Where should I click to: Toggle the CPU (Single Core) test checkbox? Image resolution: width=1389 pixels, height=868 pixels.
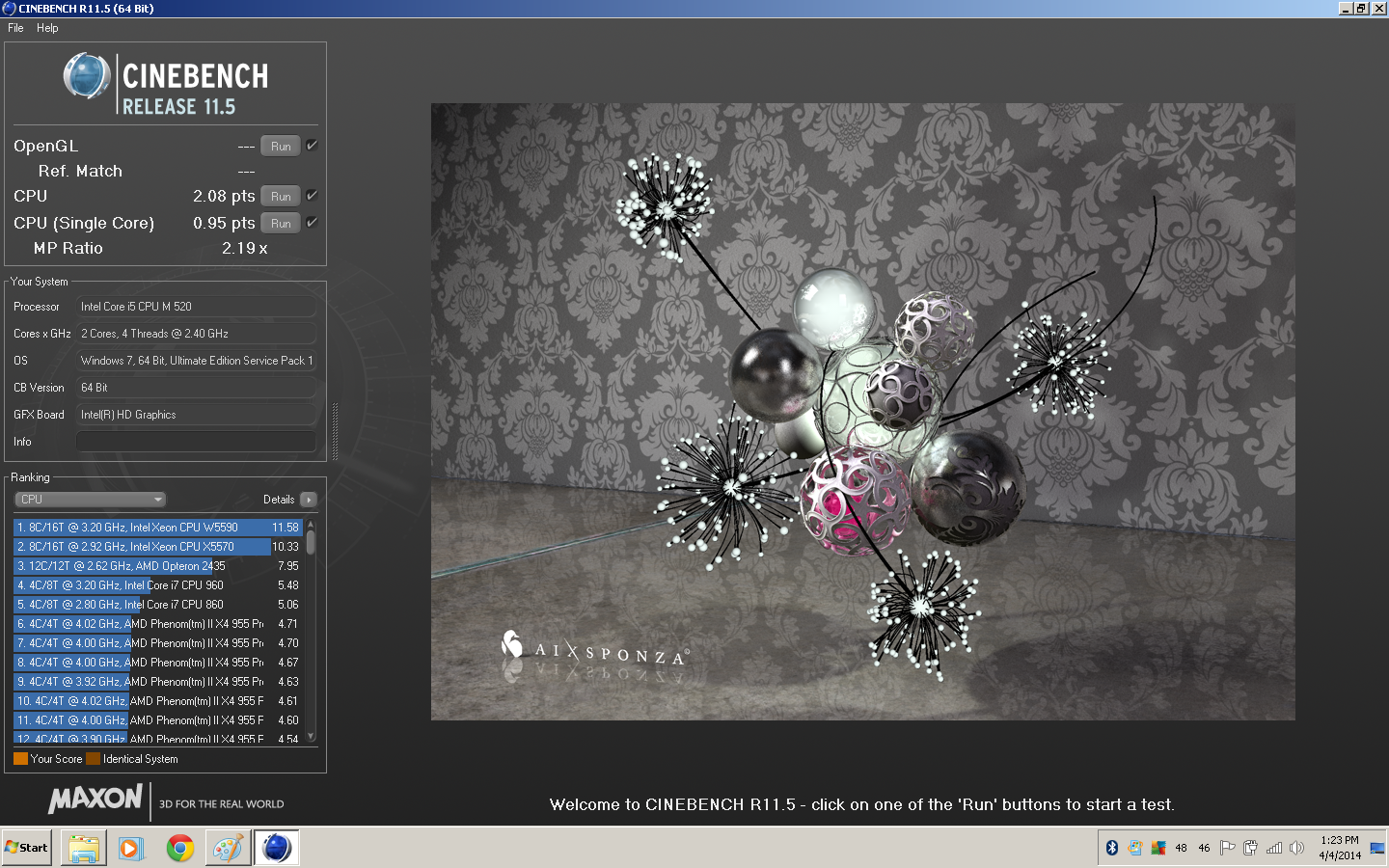312,222
